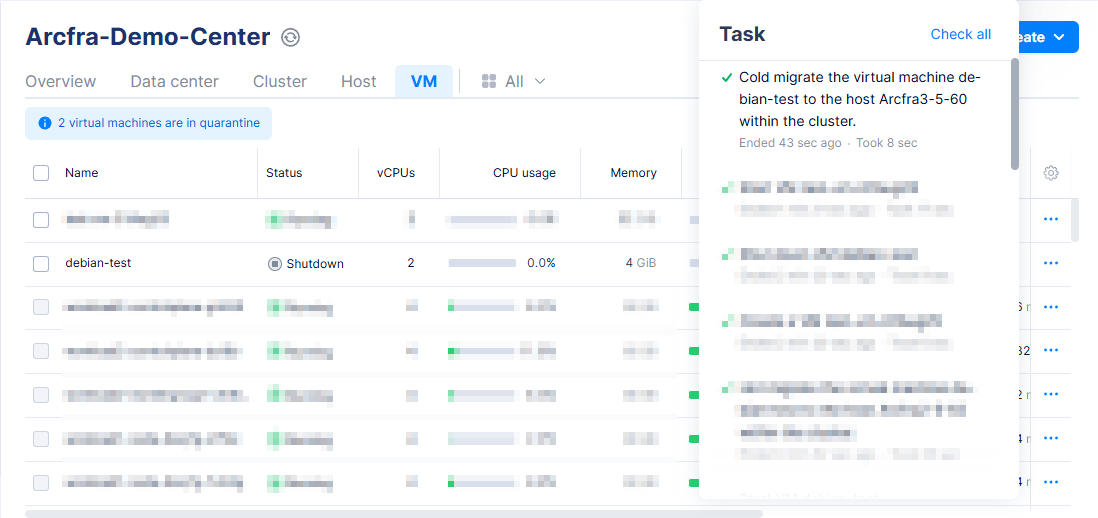Sort table by CPU usage column header

(x=523, y=173)
